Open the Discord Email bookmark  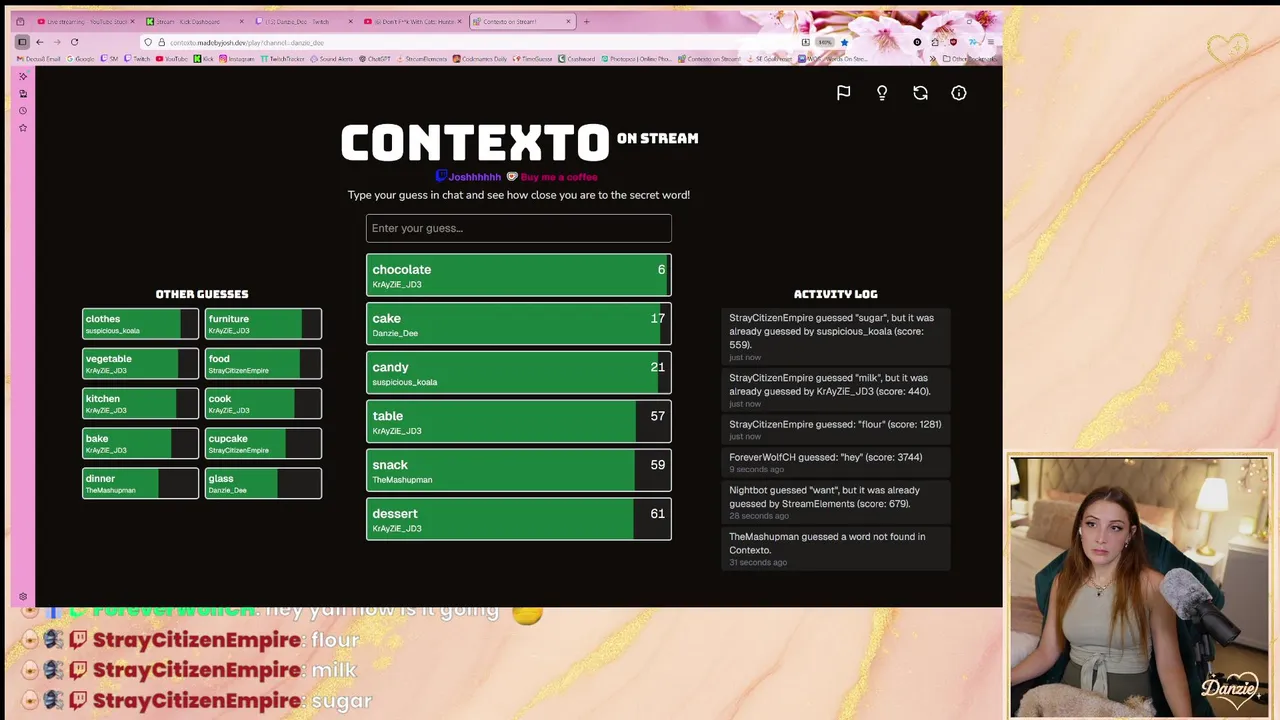[39, 59]
